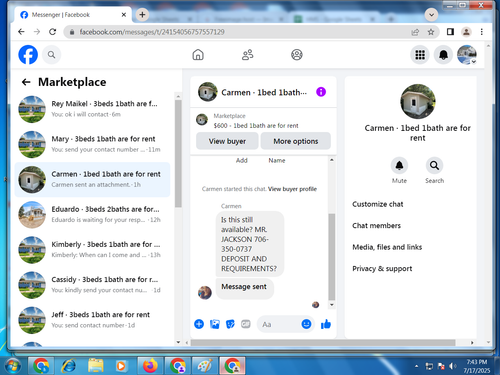Bookmark this page with the star icon

coord(431,32)
